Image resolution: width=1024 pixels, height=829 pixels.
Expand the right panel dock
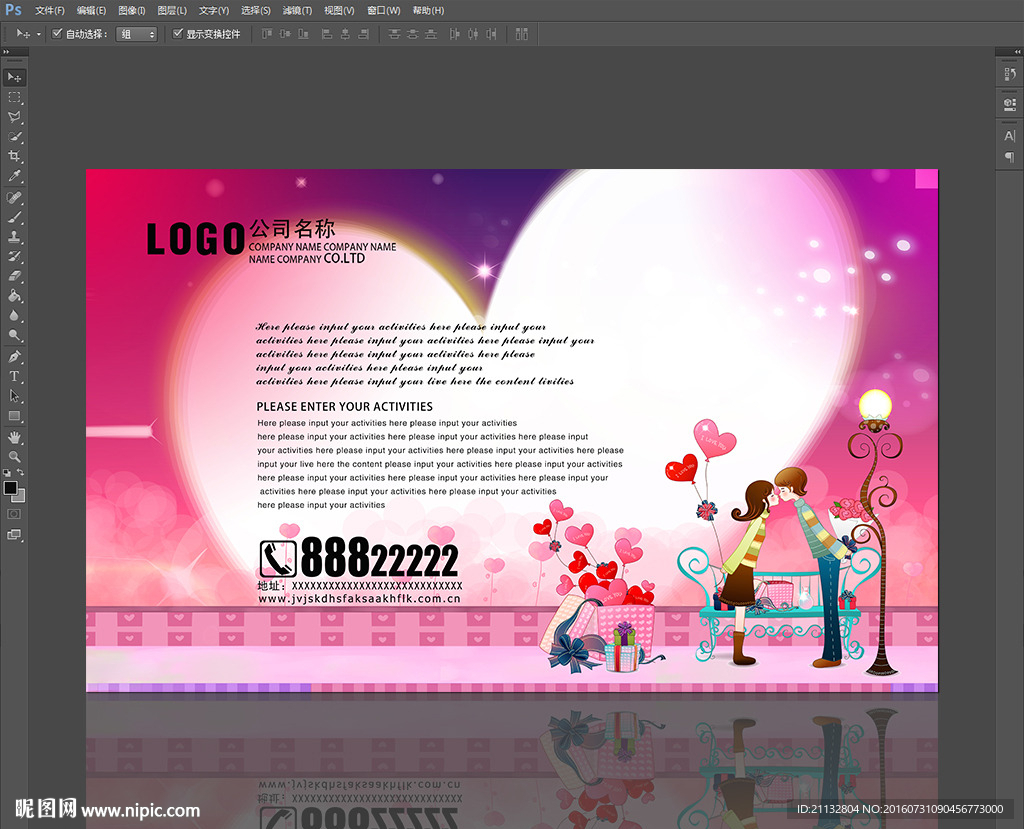(1017, 51)
